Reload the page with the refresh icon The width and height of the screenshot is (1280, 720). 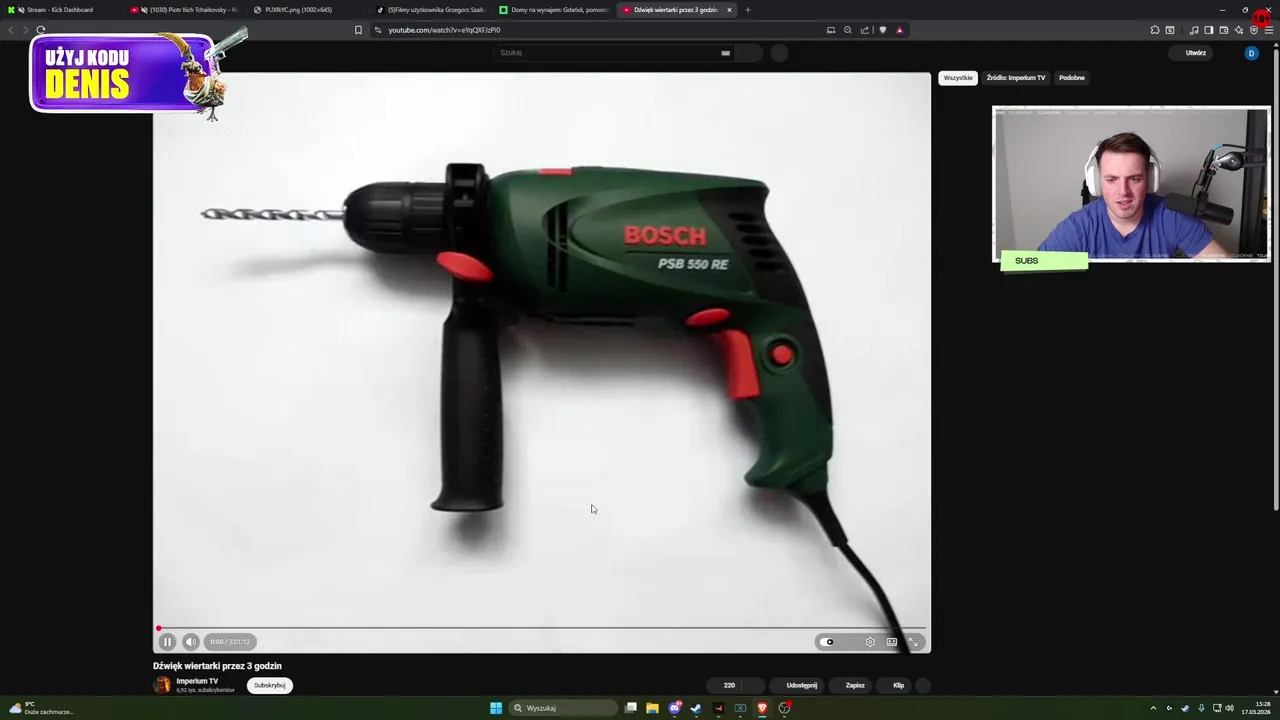point(40,30)
